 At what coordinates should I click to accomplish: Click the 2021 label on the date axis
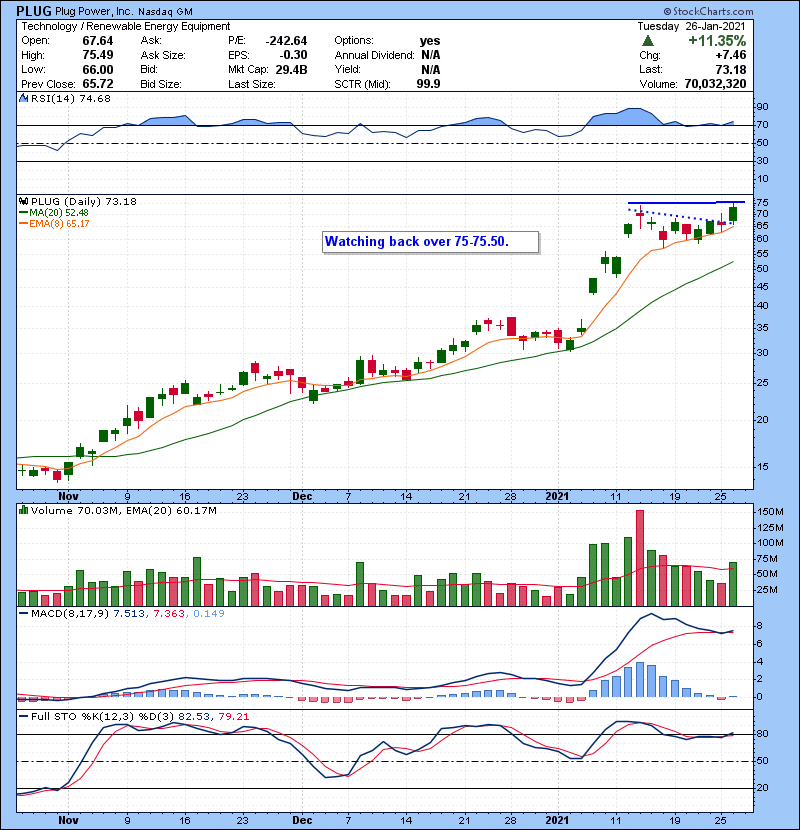557,496
